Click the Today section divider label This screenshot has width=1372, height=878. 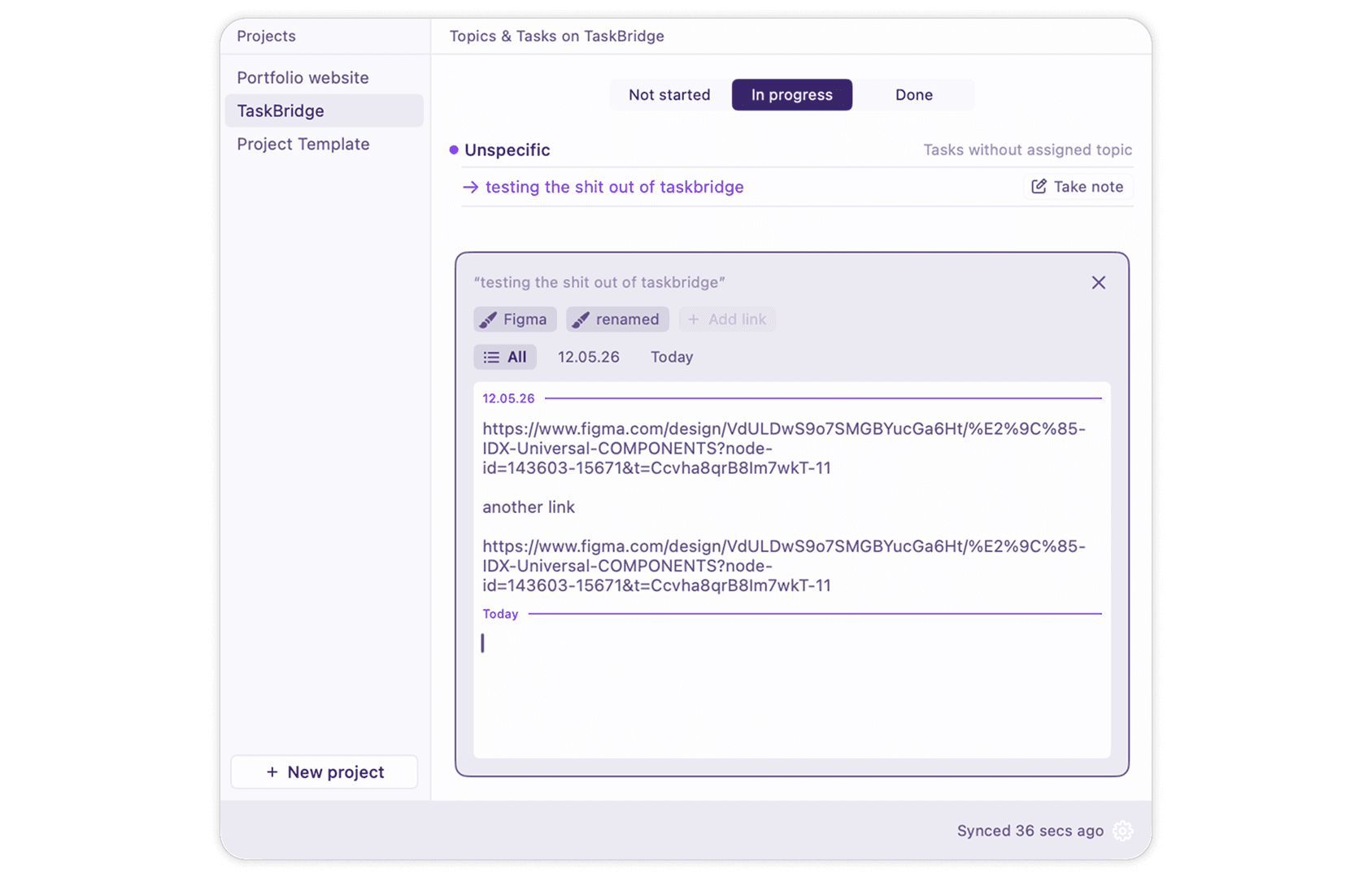[x=500, y=615]
